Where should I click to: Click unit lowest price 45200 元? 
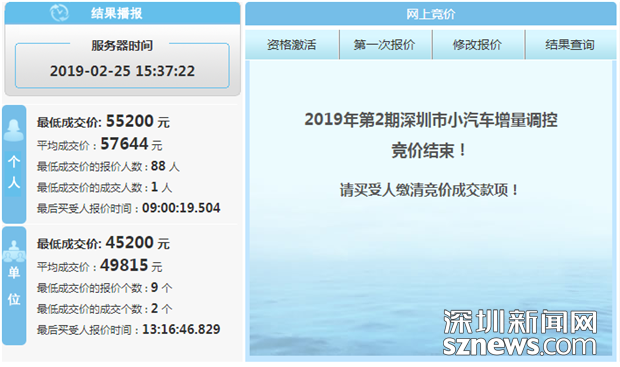[x=138, y=242]
